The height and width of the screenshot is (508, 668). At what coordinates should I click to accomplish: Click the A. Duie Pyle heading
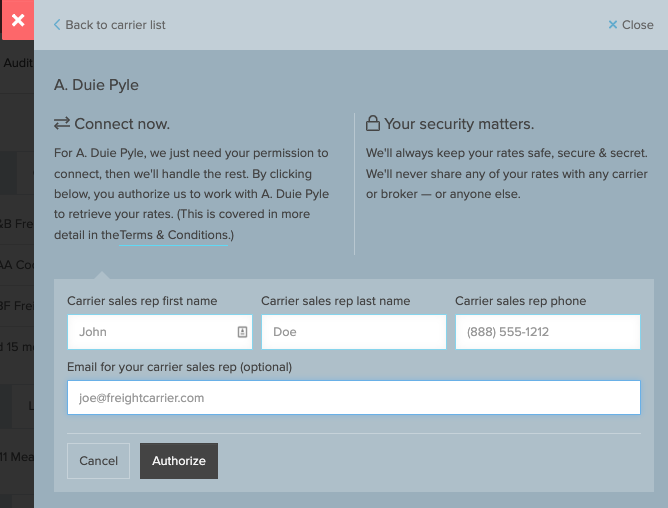click(96, 85)
